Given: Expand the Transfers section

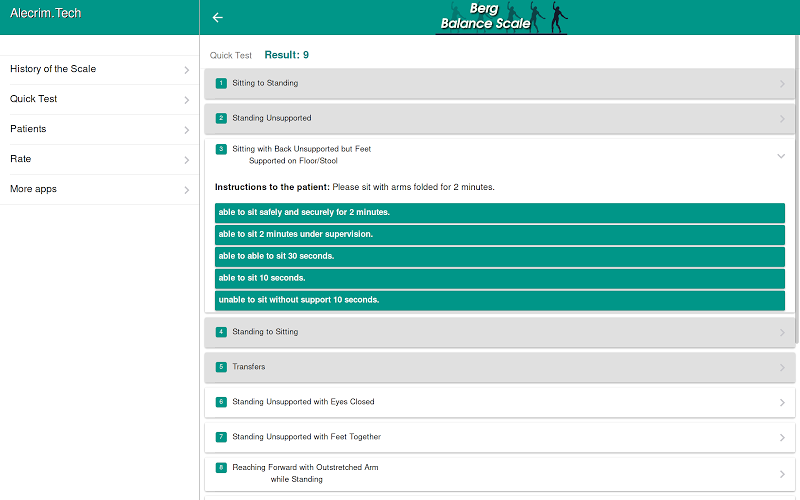Looking at the screenshot, I should pos(499,367).
